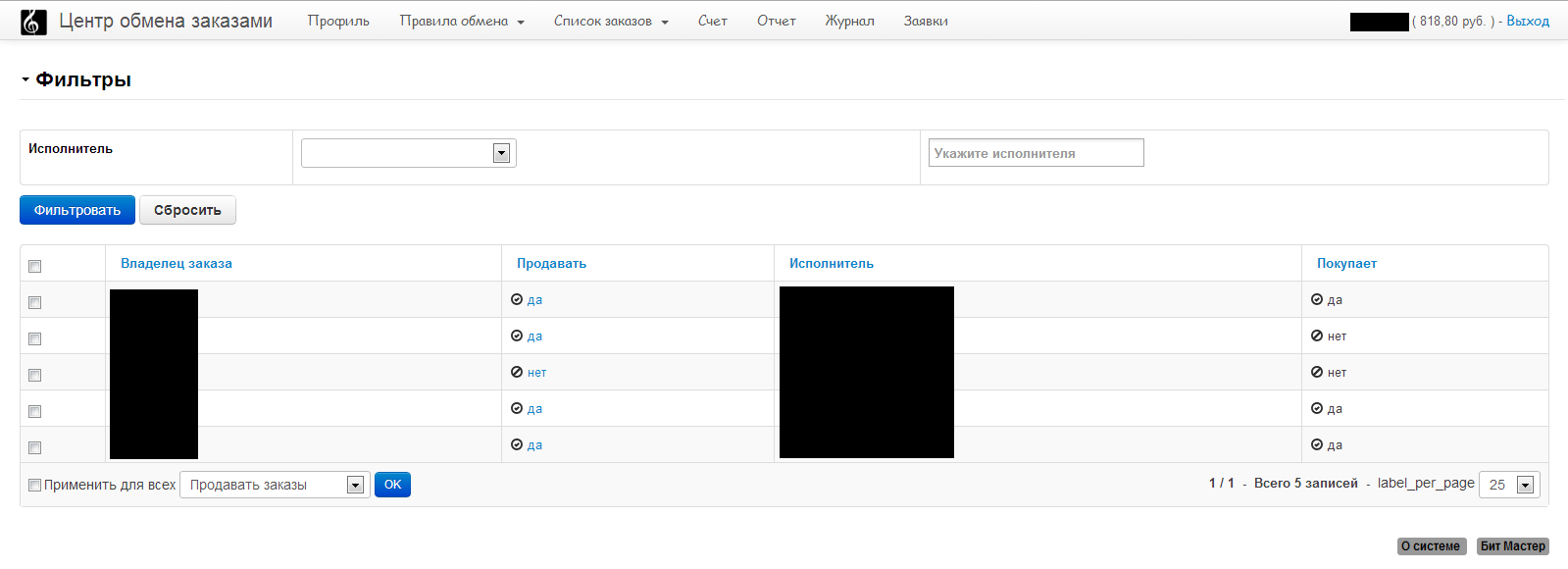1568x569 pixels.
Task: Open the Исполнитель filter dropdown
Action: pyautogui.click(x=409, y=153)
